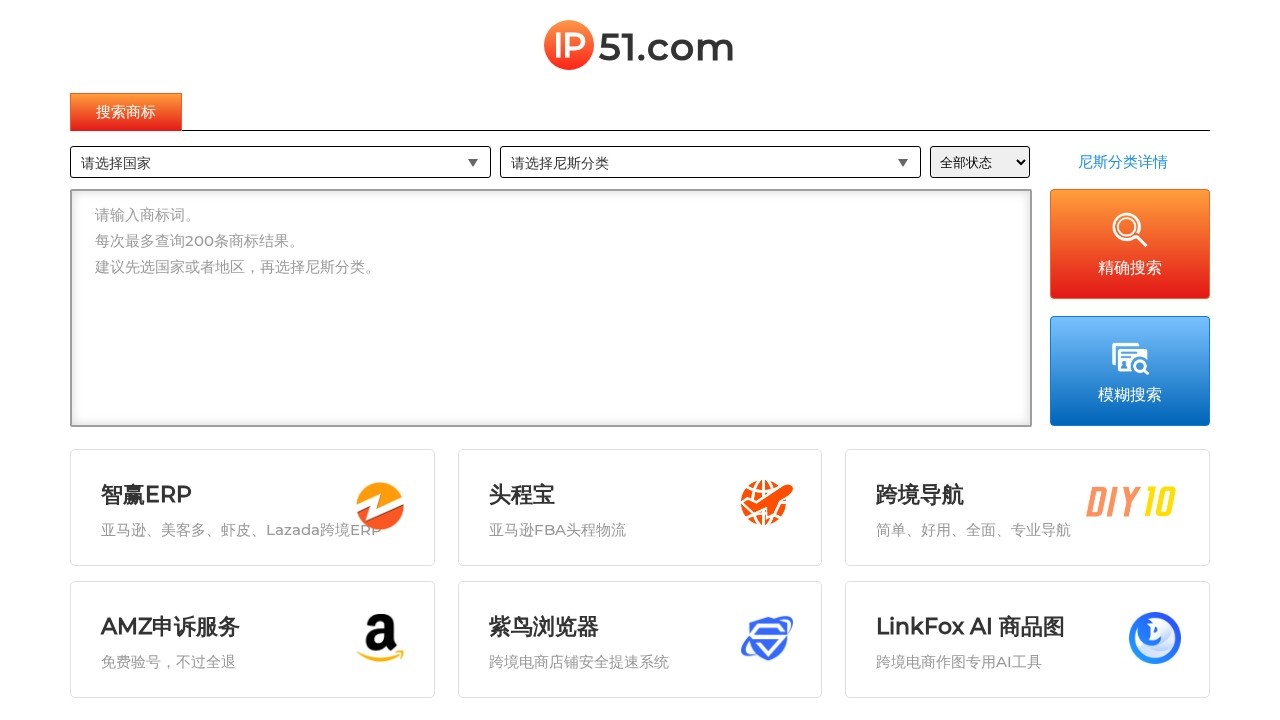Open the 请选择尼斯分类 classification dropdown
Viewport: 1280px width, 720px height.
pos(710,162)
